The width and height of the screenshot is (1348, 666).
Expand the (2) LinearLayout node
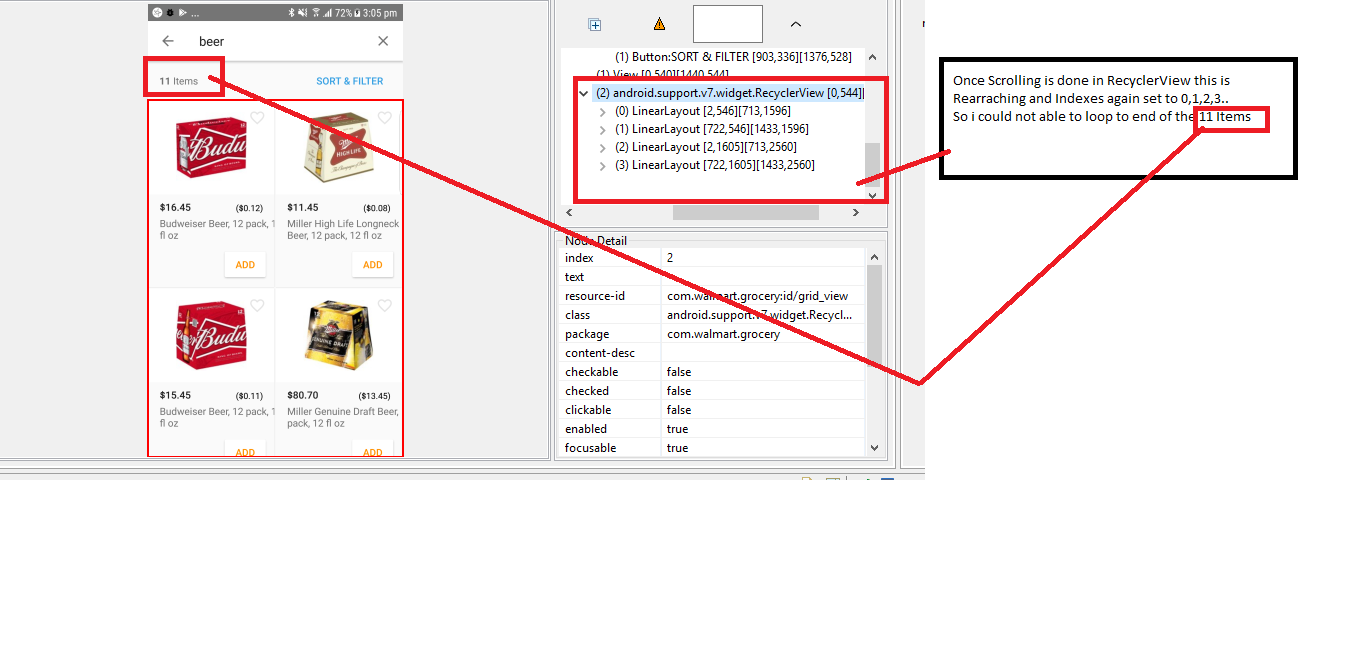602,147
